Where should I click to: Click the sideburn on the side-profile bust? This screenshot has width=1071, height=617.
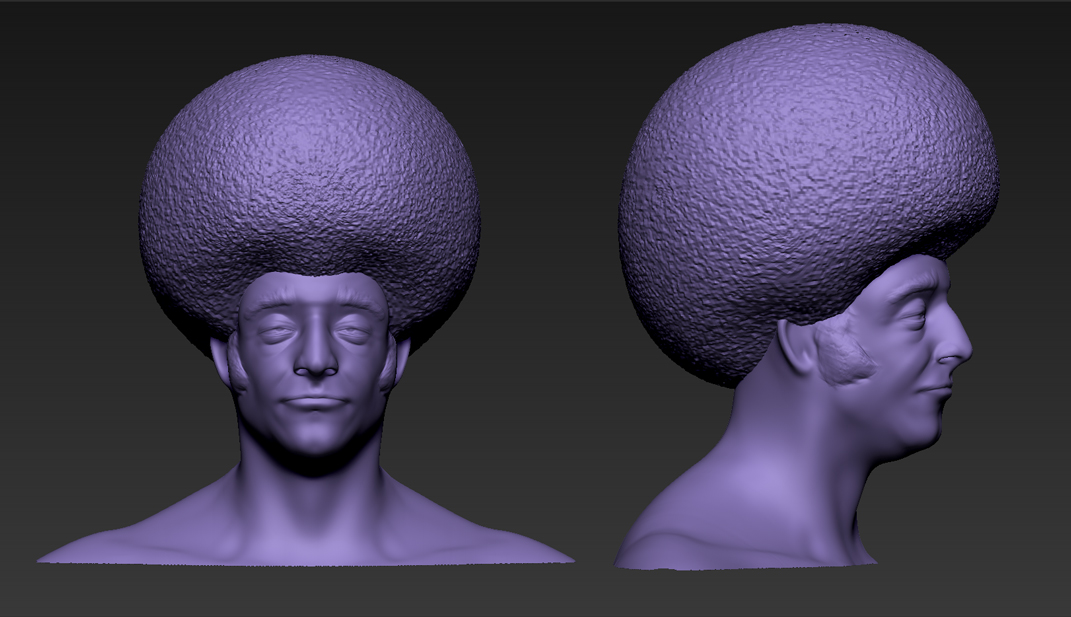845,351
